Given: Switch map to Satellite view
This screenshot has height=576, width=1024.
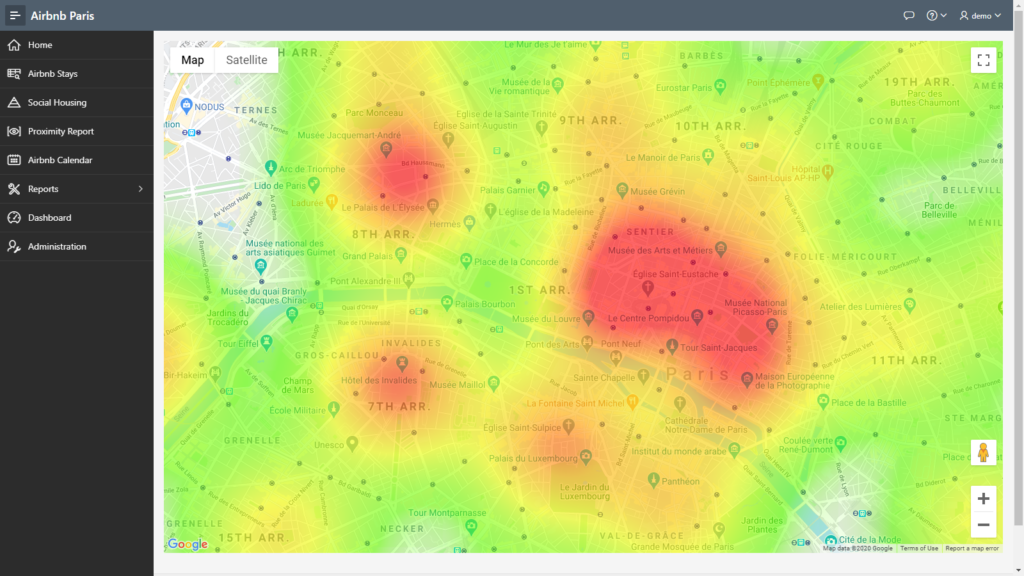Looking at the screenshot, I should click(x=246, y=60).
